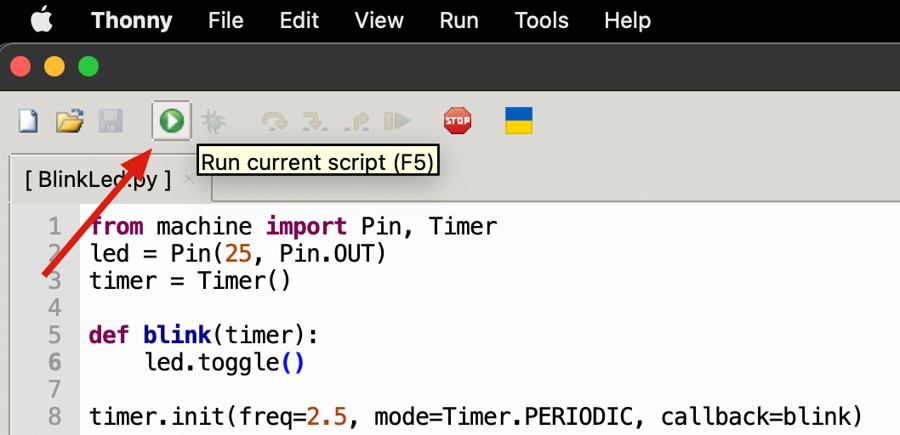Run current script with green play button
The height and width of the screenshot is (435, 900).
[172, 122]
